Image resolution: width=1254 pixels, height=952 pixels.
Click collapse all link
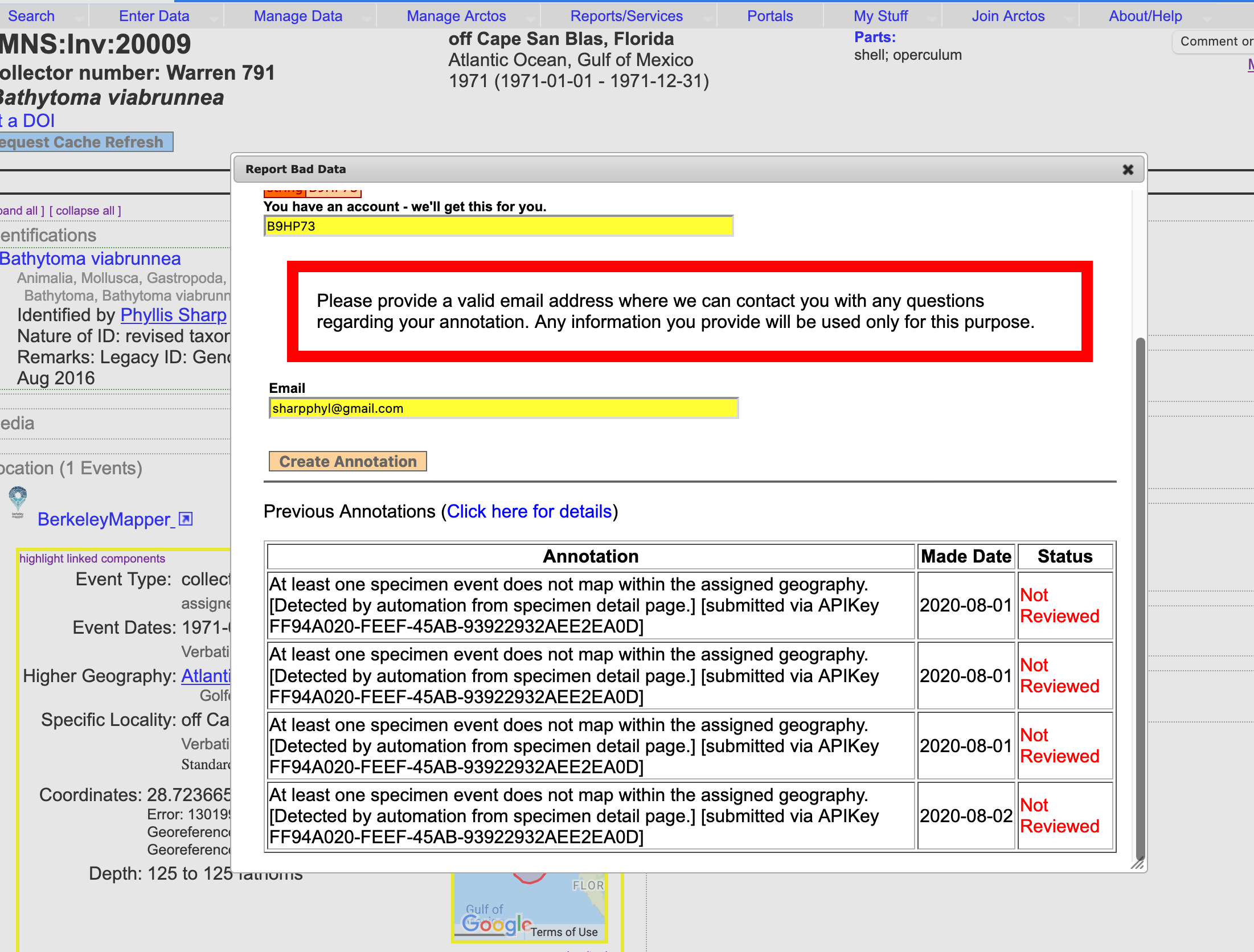85,211
